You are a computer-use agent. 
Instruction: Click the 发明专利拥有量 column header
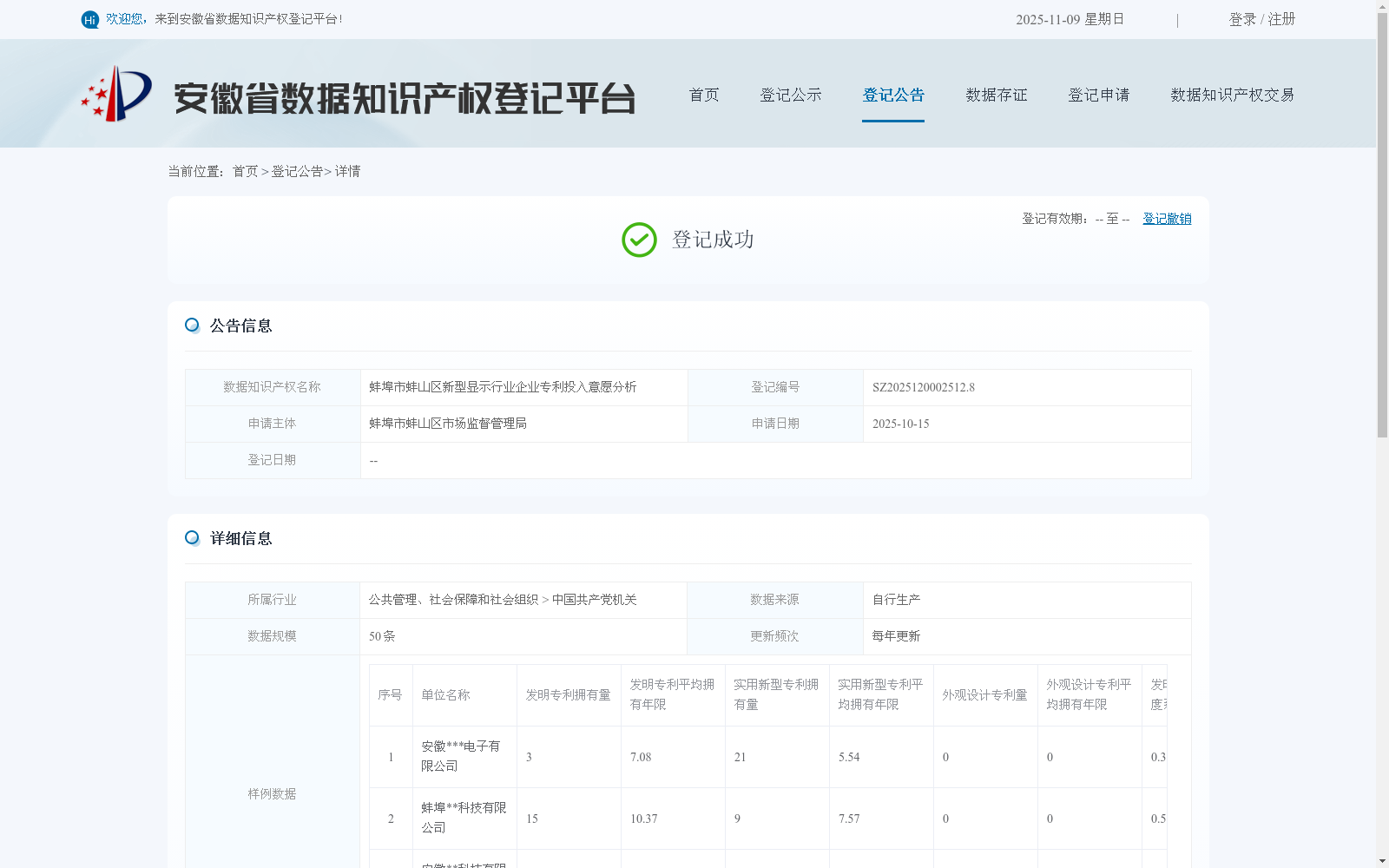pyautogui.click(x=569, y=695)
